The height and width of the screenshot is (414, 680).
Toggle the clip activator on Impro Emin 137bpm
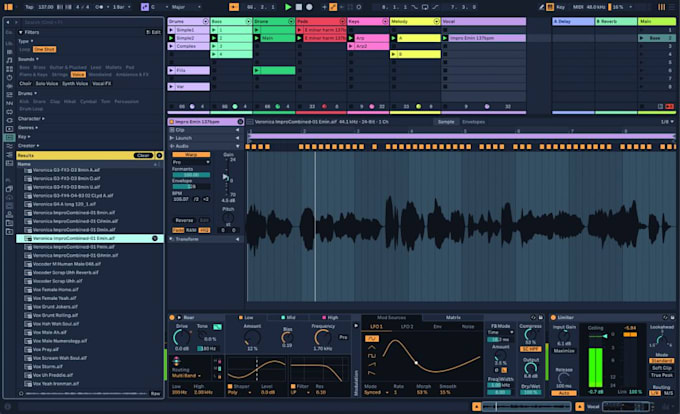pyautogui.click(x=172, y=122)
